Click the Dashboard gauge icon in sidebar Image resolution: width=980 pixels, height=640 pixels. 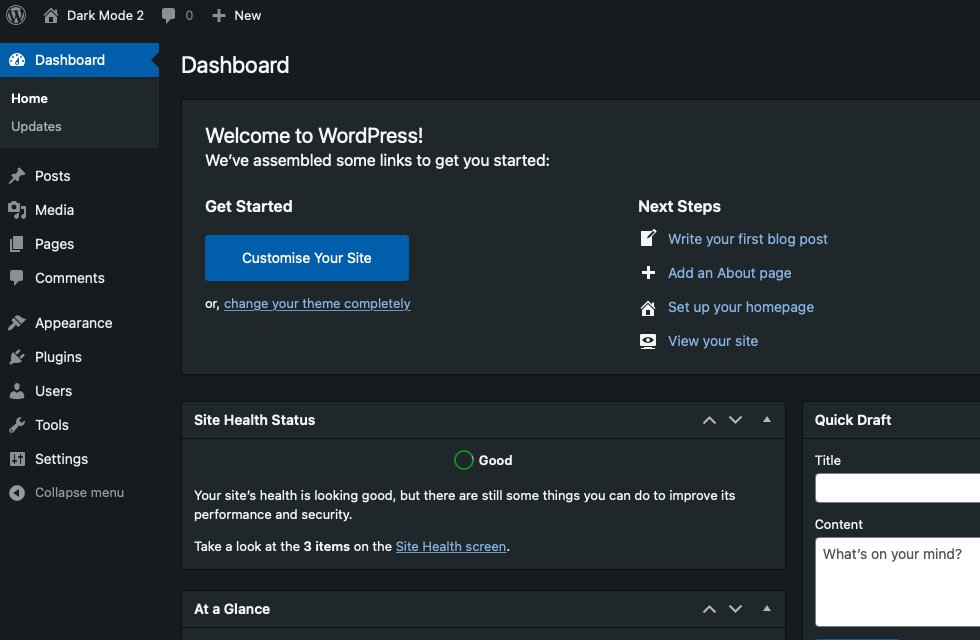pos(17,60)
